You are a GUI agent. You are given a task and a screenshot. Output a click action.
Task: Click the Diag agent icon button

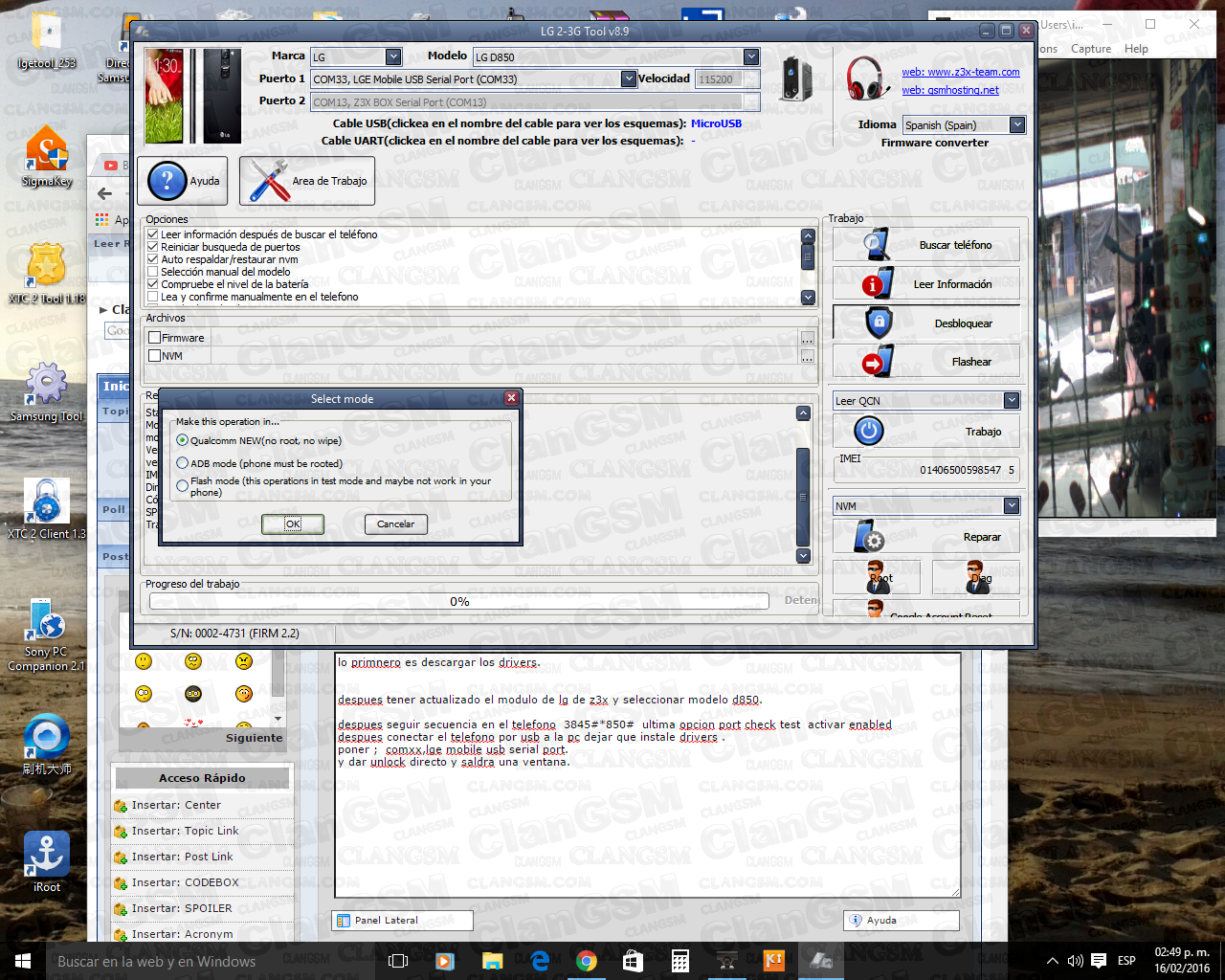pyautogui.click(x=977, y=577)
